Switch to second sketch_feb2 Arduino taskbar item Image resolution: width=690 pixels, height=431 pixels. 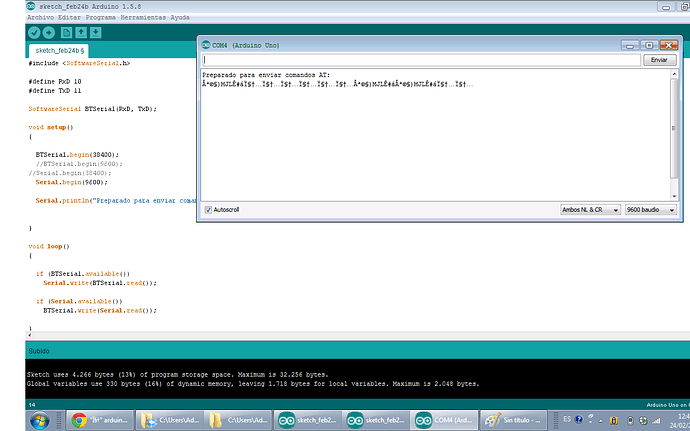coord(375,420)
